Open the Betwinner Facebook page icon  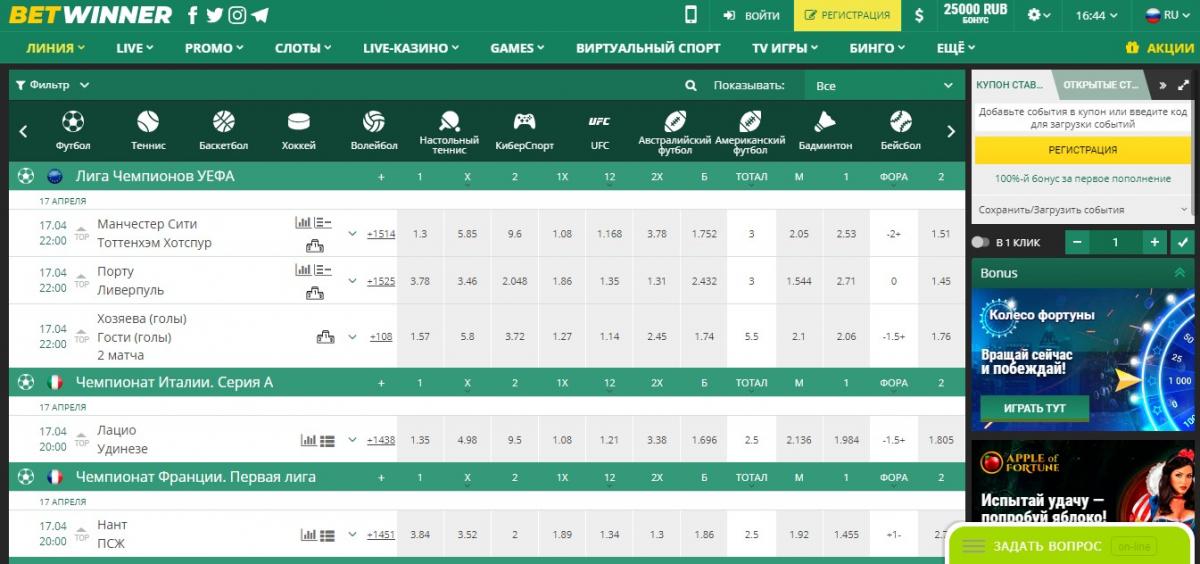tap(193, 15)
